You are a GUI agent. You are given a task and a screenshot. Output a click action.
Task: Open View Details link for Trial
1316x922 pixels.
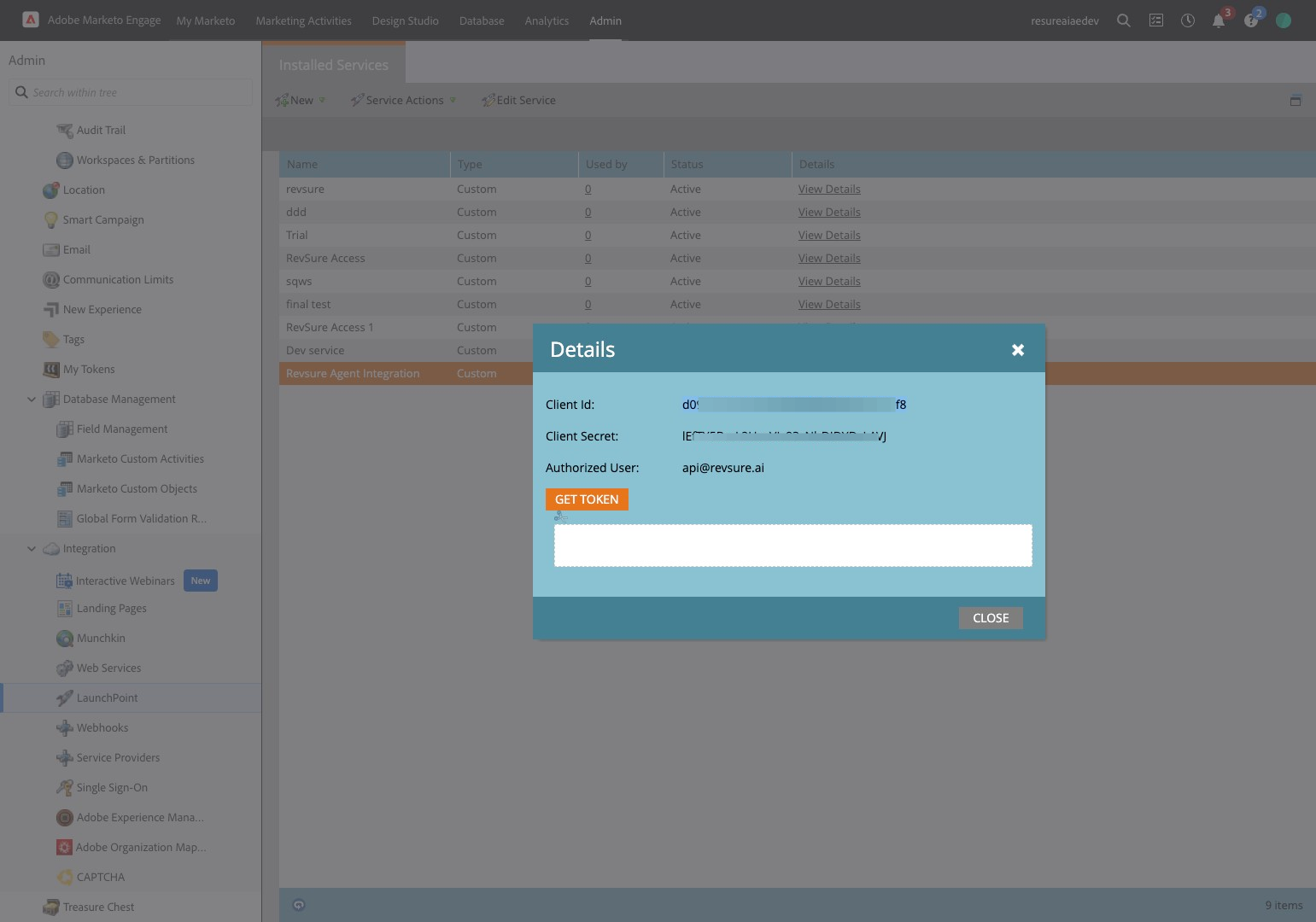[x=829, y=235]
